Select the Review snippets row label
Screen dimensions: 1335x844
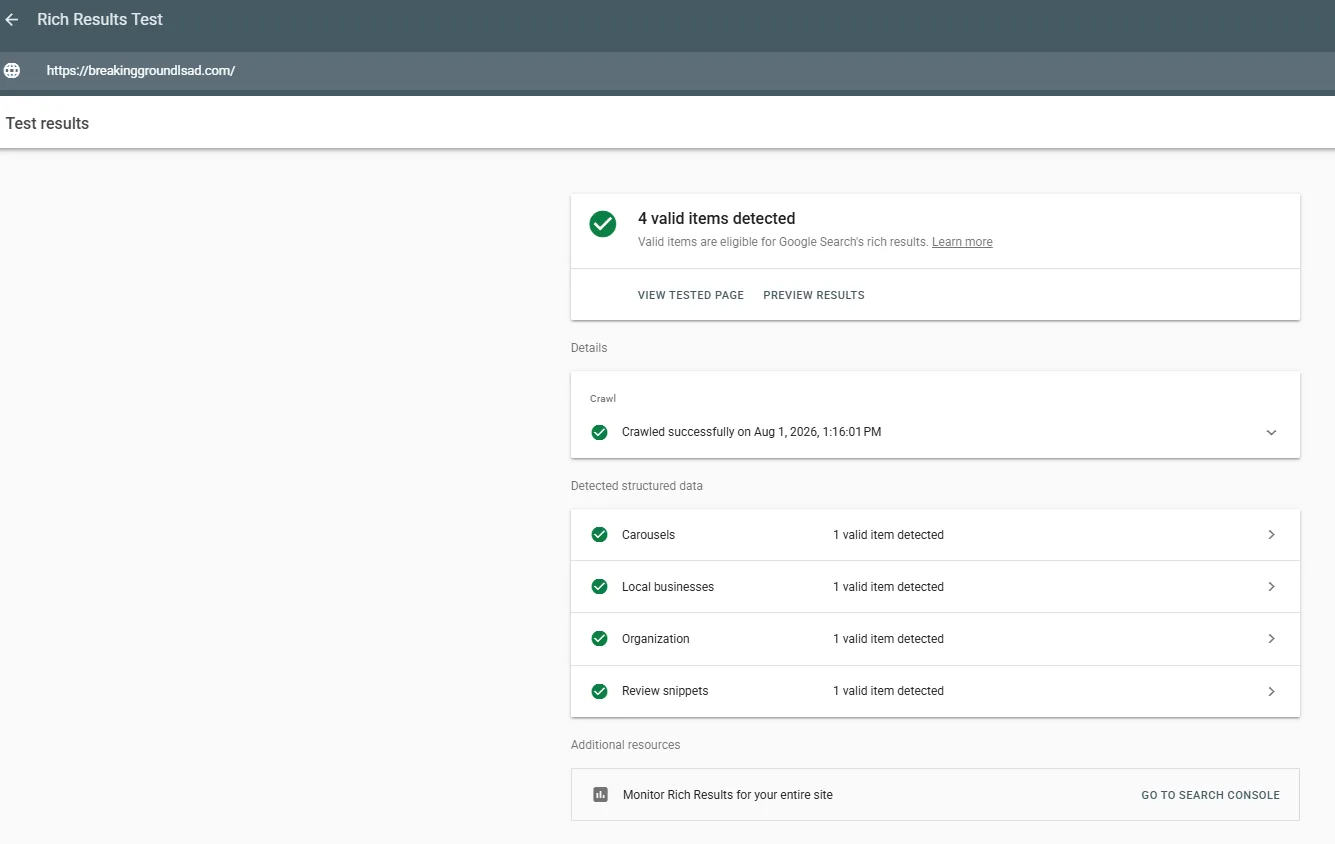click(665, 691)
